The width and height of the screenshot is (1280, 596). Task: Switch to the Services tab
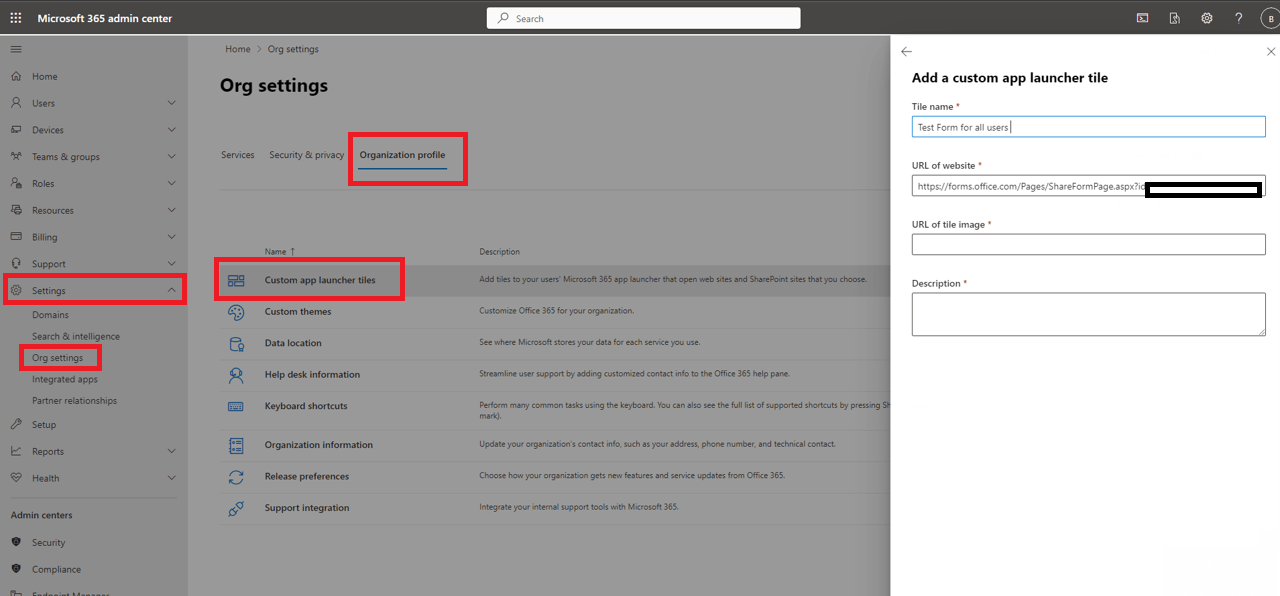[x=237, y=154]
